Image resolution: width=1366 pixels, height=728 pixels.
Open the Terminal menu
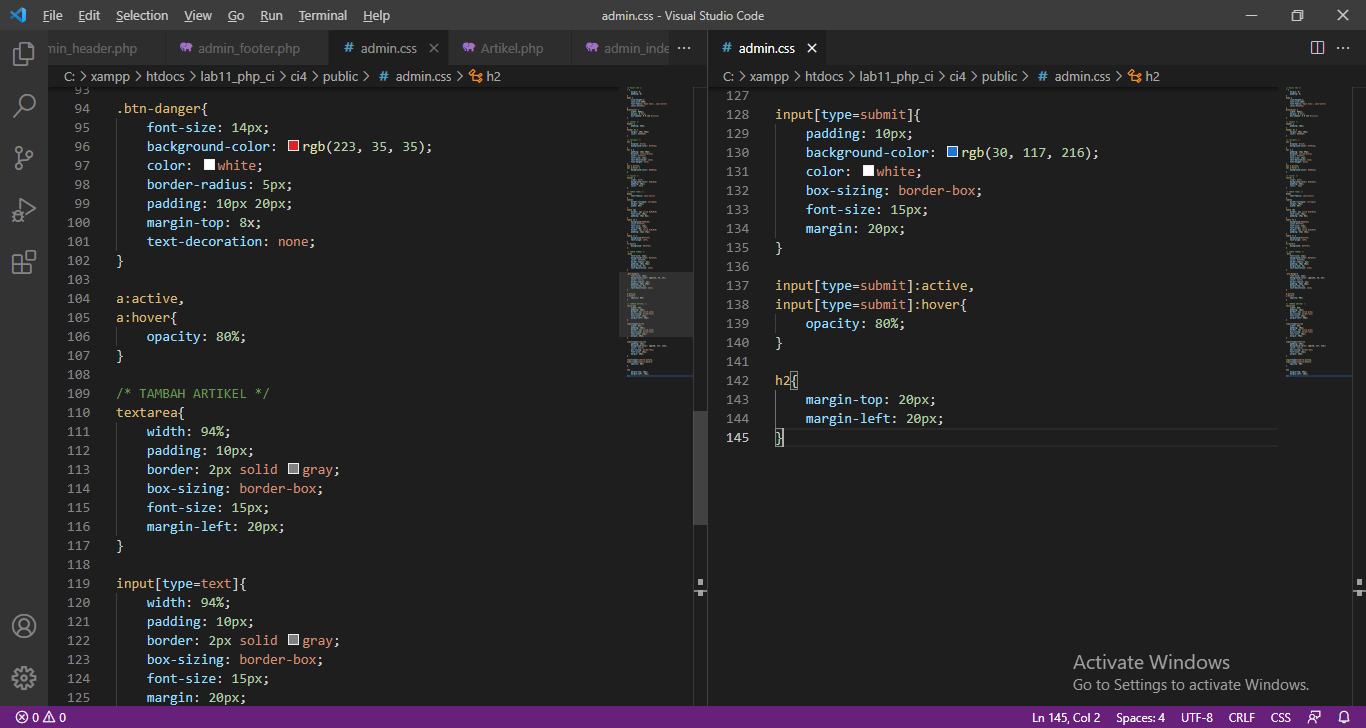pos(322,15)
